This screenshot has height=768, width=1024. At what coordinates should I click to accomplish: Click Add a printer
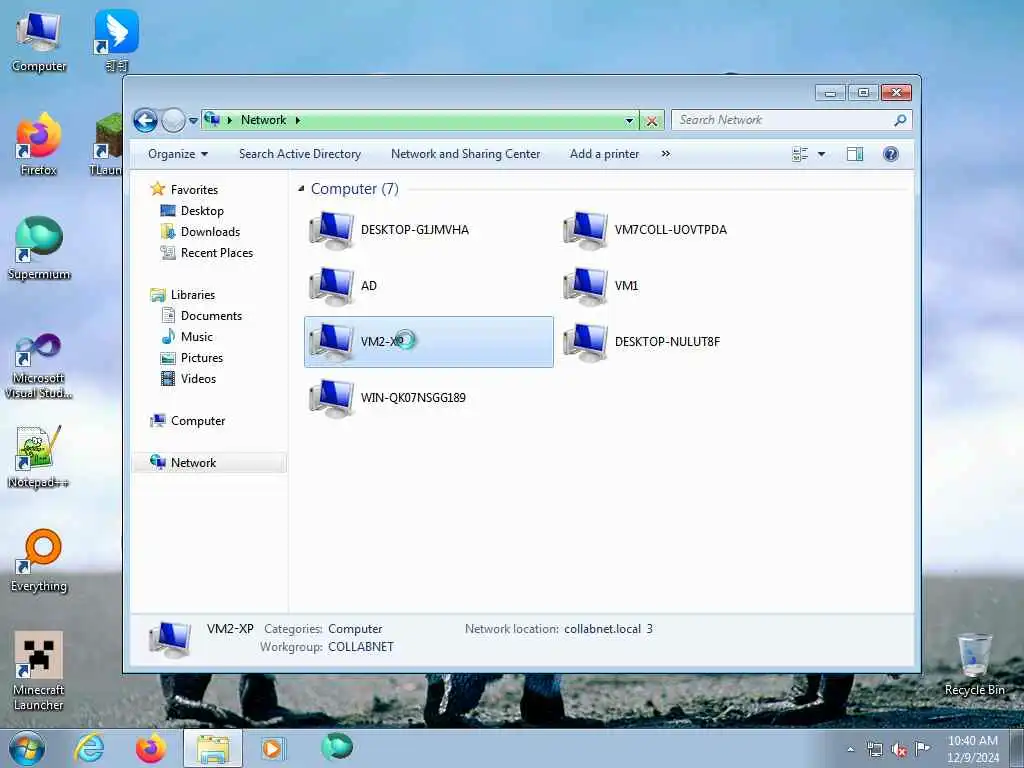(604, 154)
